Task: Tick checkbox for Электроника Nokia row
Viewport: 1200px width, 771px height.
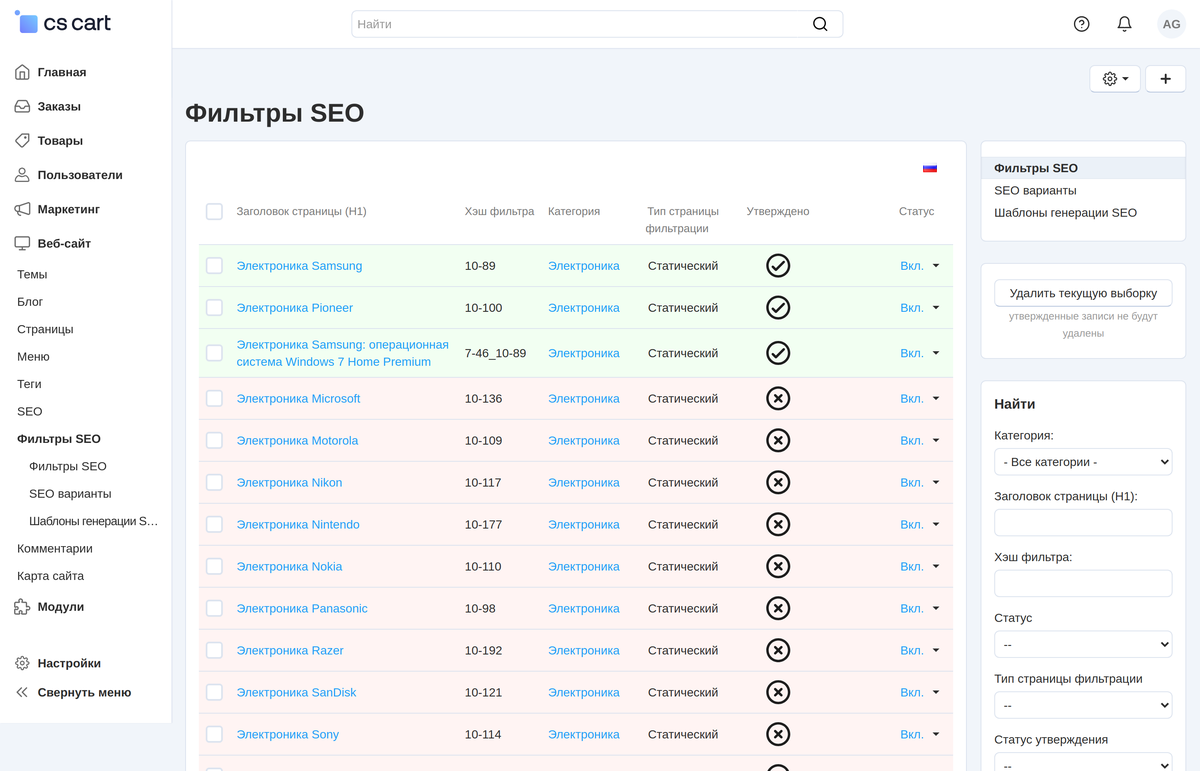Action: [214, 567]
